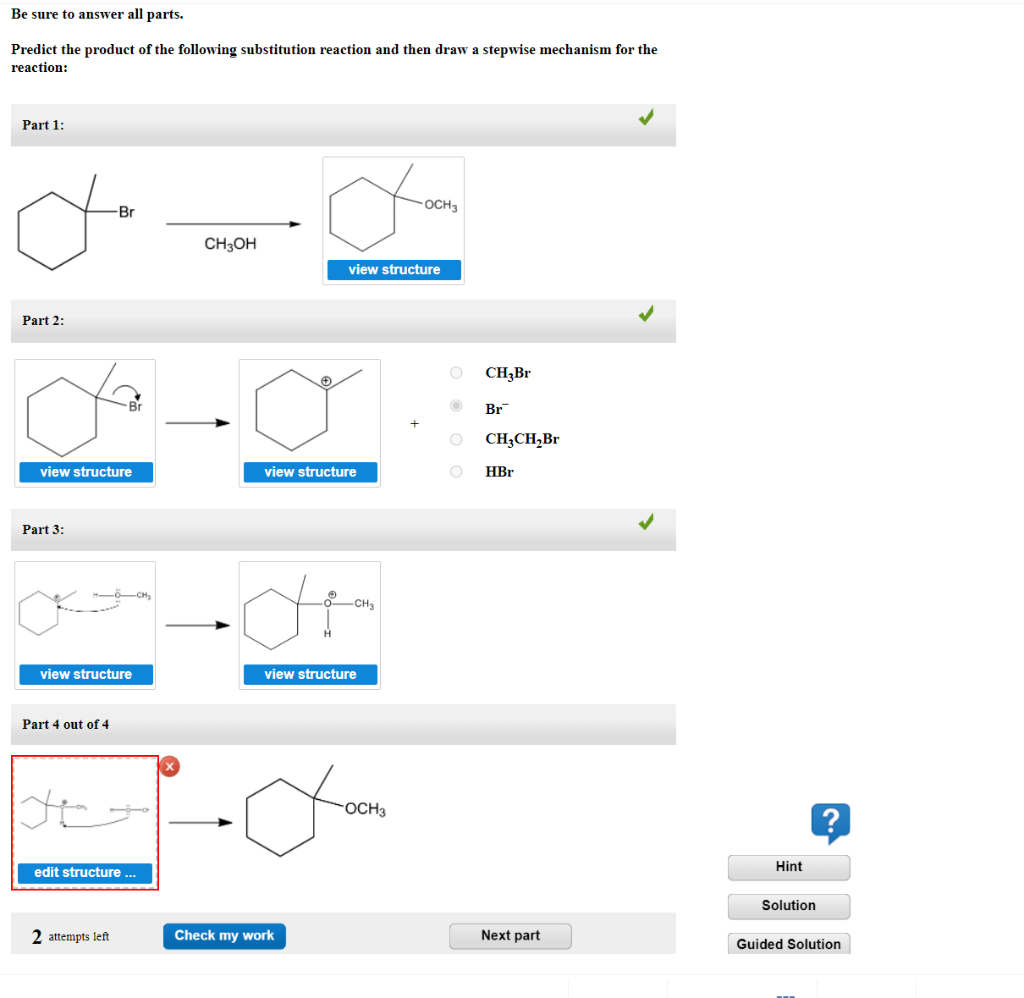The height and width of the screenshot is (998, 1024).
Task: Select the CH3Br answer option
Action: pos(456,372)
